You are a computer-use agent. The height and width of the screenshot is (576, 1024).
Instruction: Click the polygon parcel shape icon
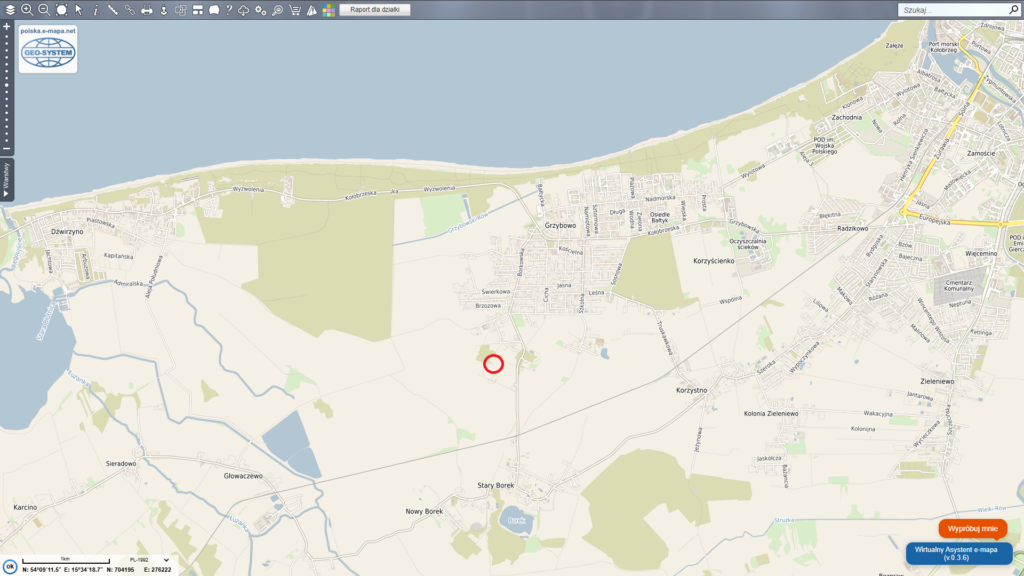(x=214, y=10)
